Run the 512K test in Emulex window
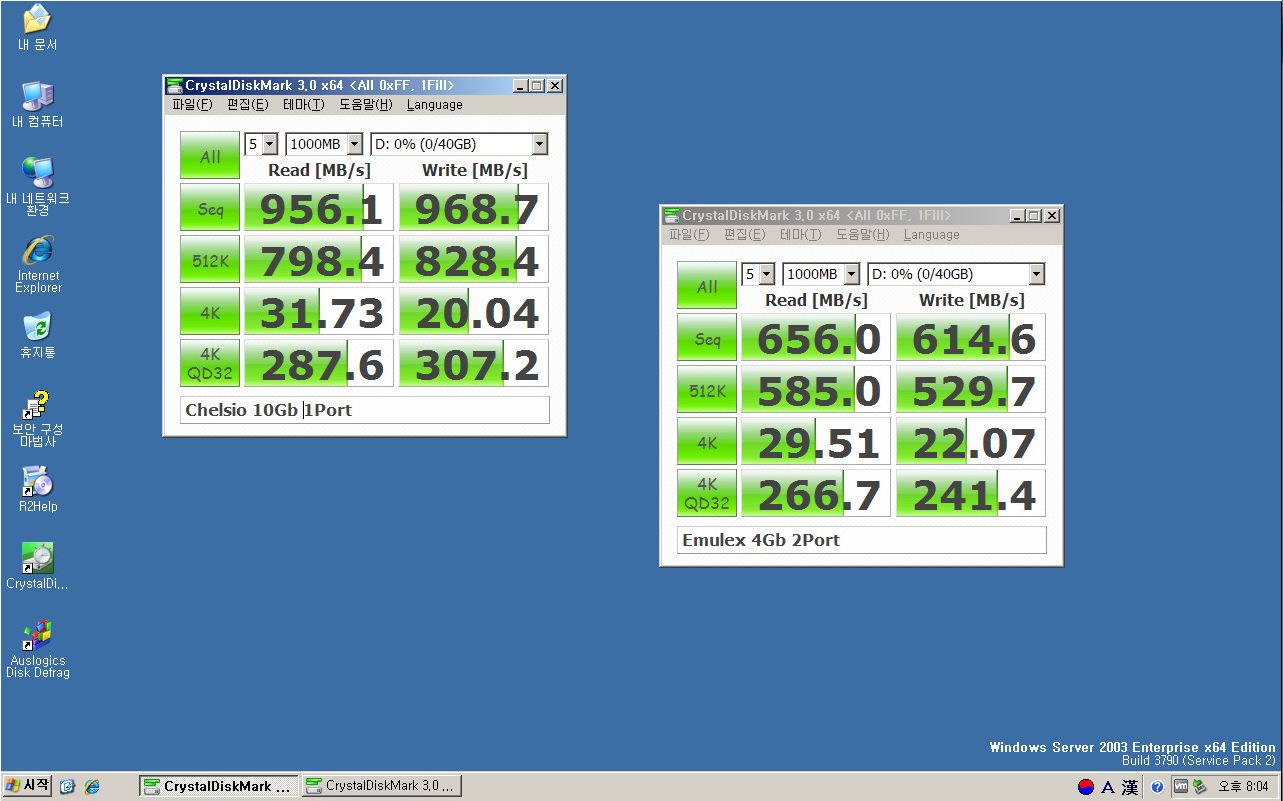The width and height of the screenshot is (1283, 801). coord(707,391)
